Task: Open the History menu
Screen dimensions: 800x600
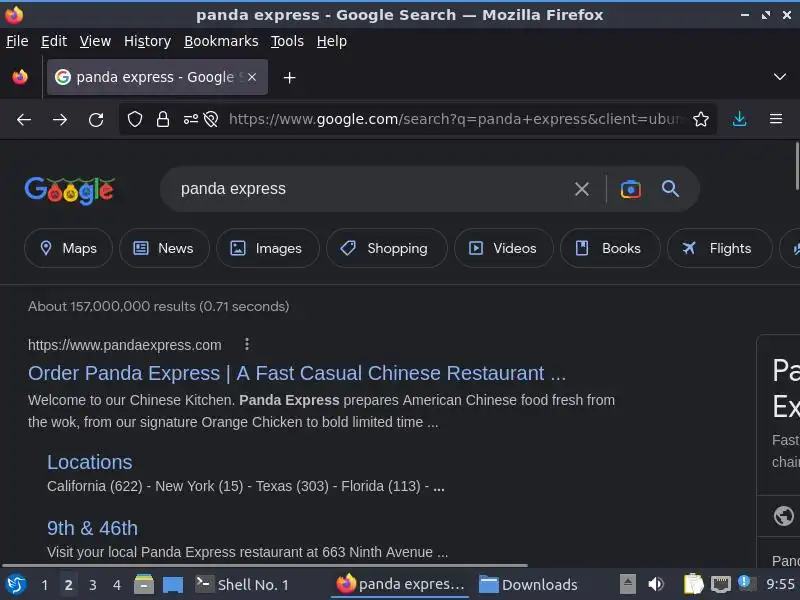Action: (x=147, y=41)
